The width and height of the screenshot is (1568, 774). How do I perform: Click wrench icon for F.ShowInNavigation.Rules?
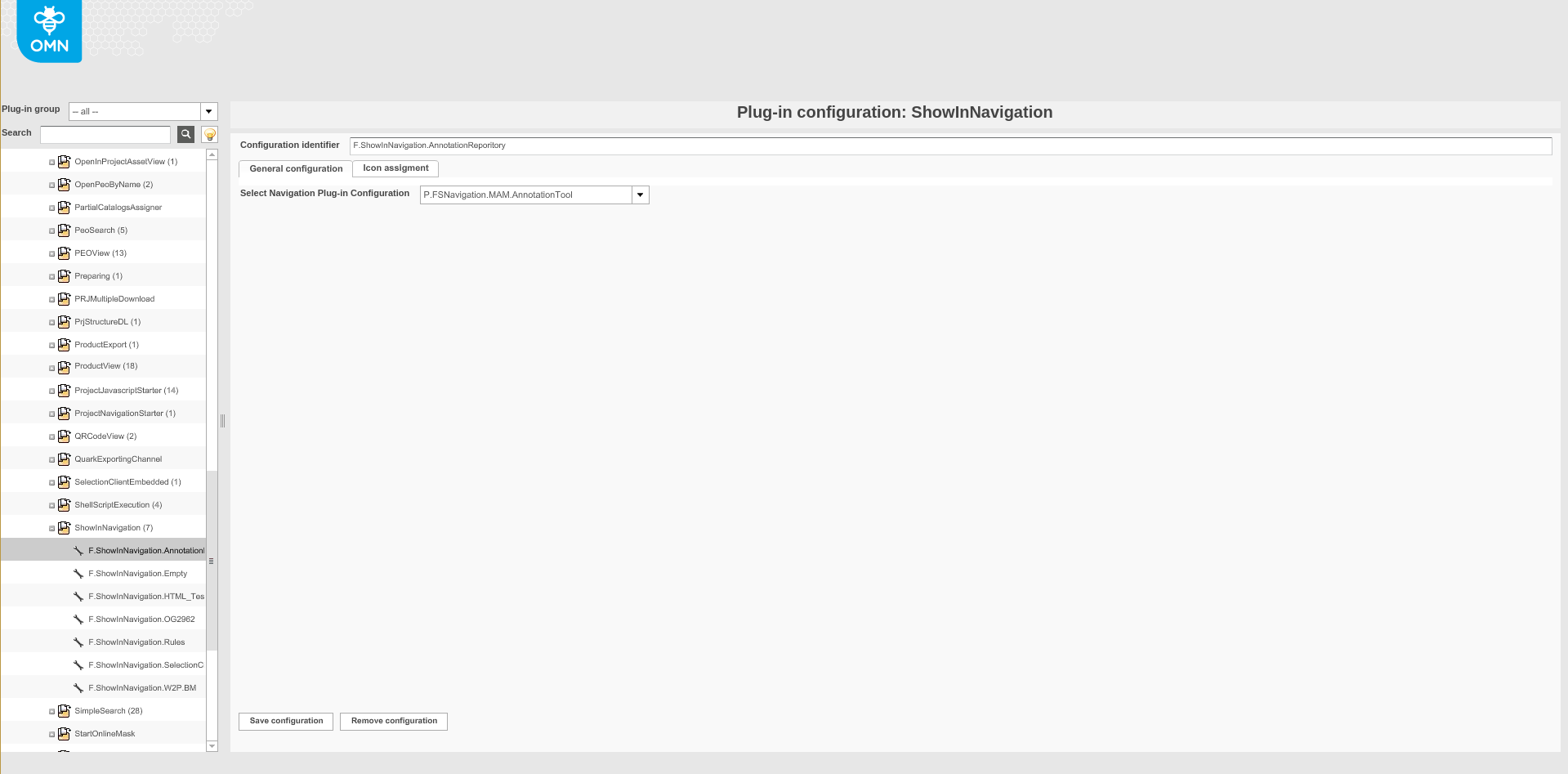tap(78, 642)
